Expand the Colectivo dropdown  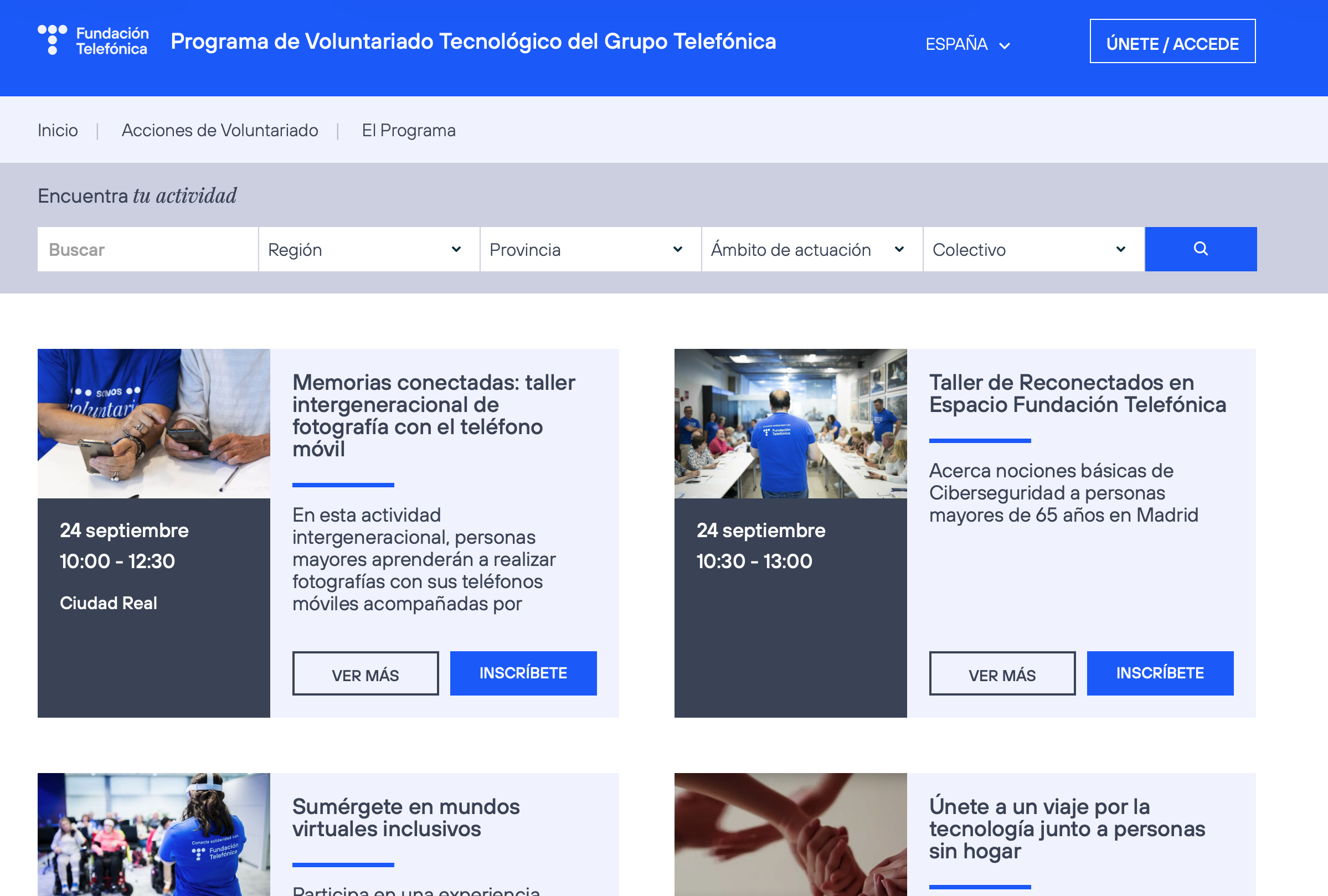point(1034,249)
